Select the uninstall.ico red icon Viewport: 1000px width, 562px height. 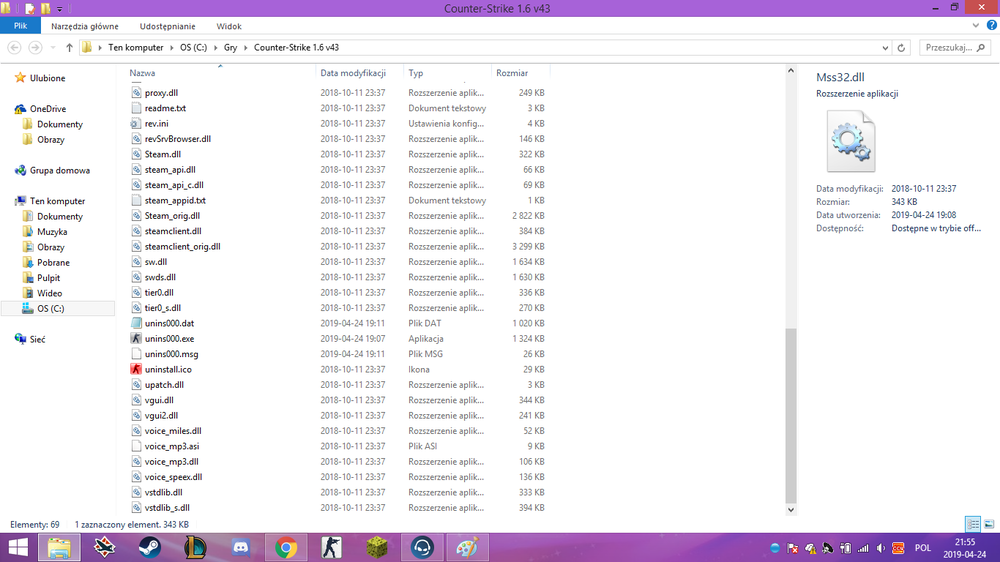point(136,369)
